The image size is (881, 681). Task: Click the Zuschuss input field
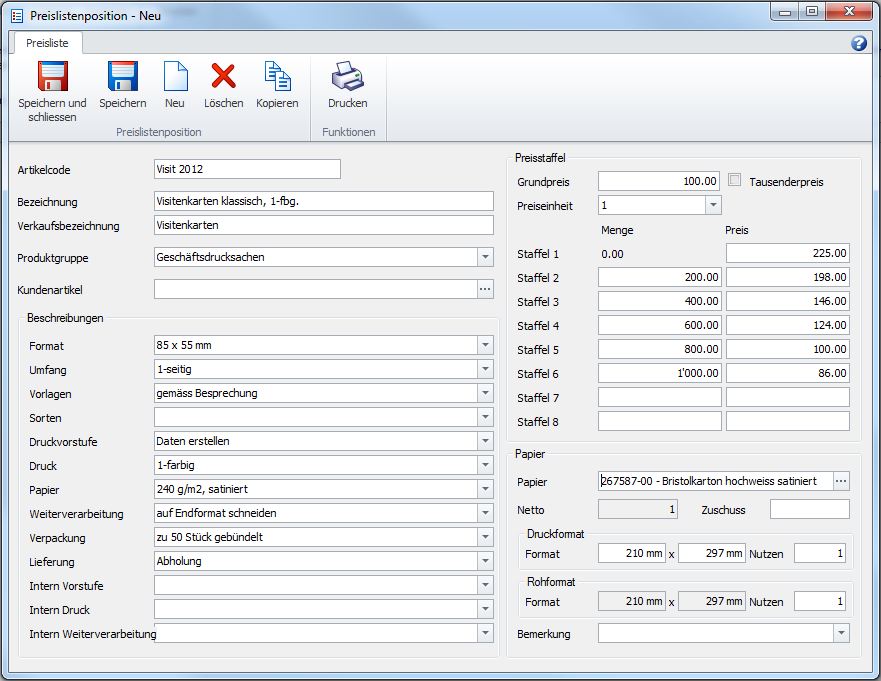(809, 509)
